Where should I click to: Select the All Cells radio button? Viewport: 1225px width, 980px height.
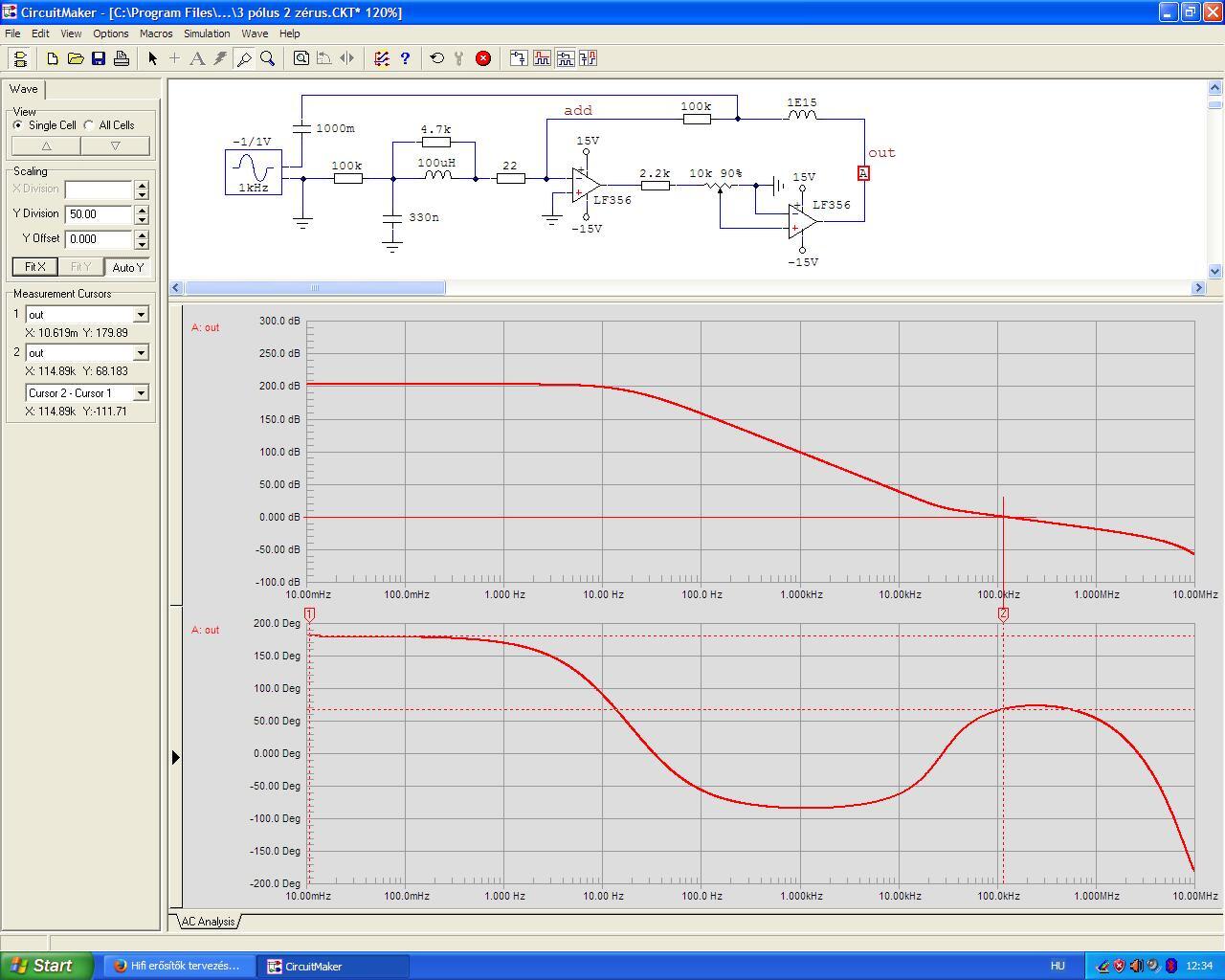pos(89,125)
